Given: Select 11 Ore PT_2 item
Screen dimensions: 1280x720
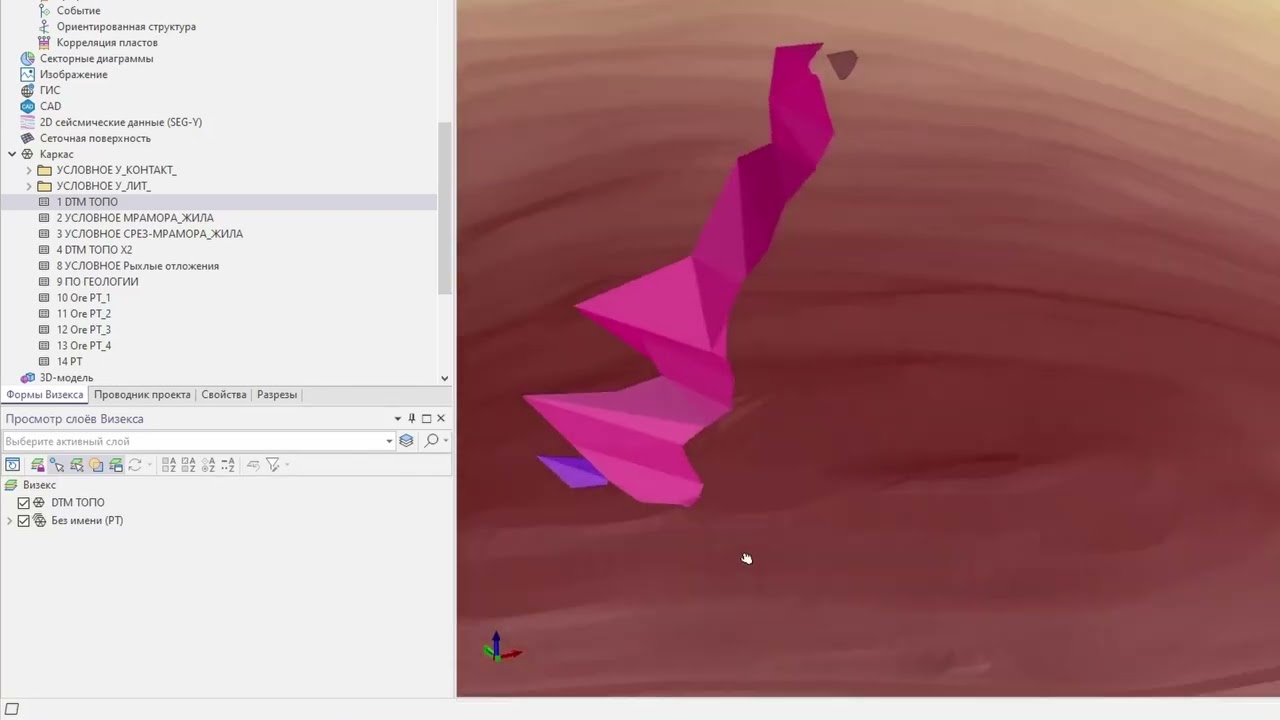Looking at the screenshot, I should point(83,314).
